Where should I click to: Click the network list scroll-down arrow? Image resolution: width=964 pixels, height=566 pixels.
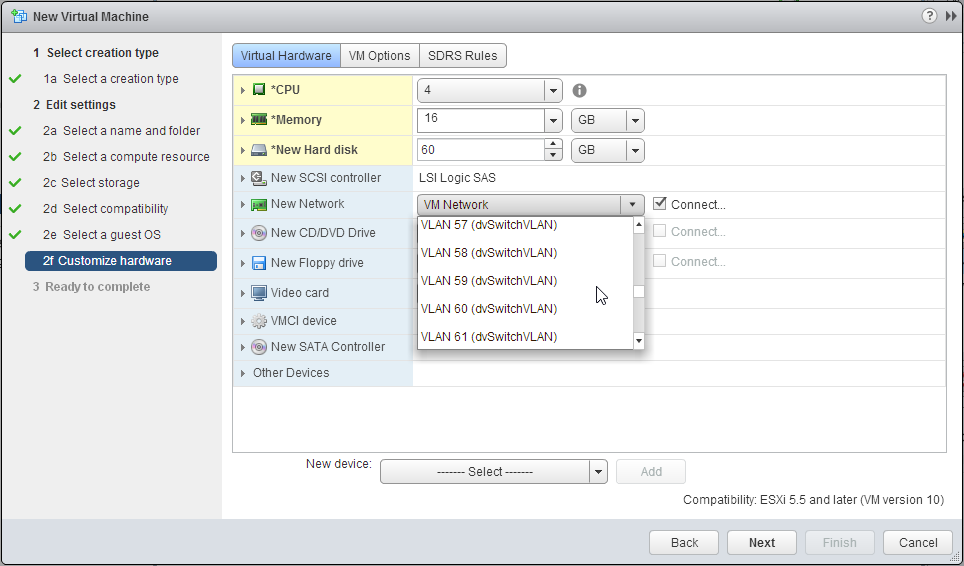639,340
